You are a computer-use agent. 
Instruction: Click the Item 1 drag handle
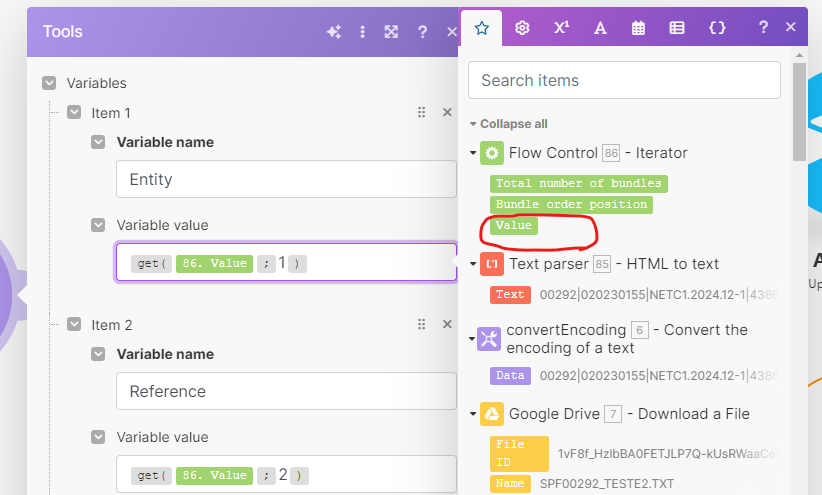(421, 112)
